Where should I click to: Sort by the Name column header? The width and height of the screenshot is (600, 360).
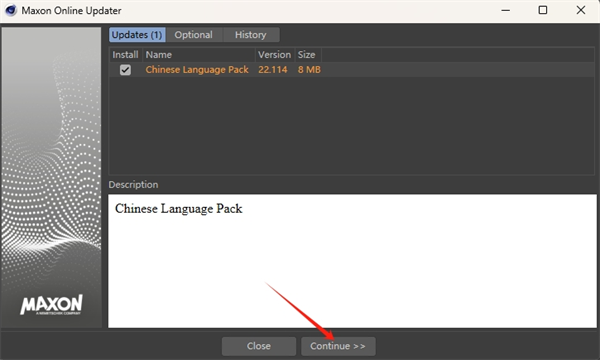coord(199,55)
